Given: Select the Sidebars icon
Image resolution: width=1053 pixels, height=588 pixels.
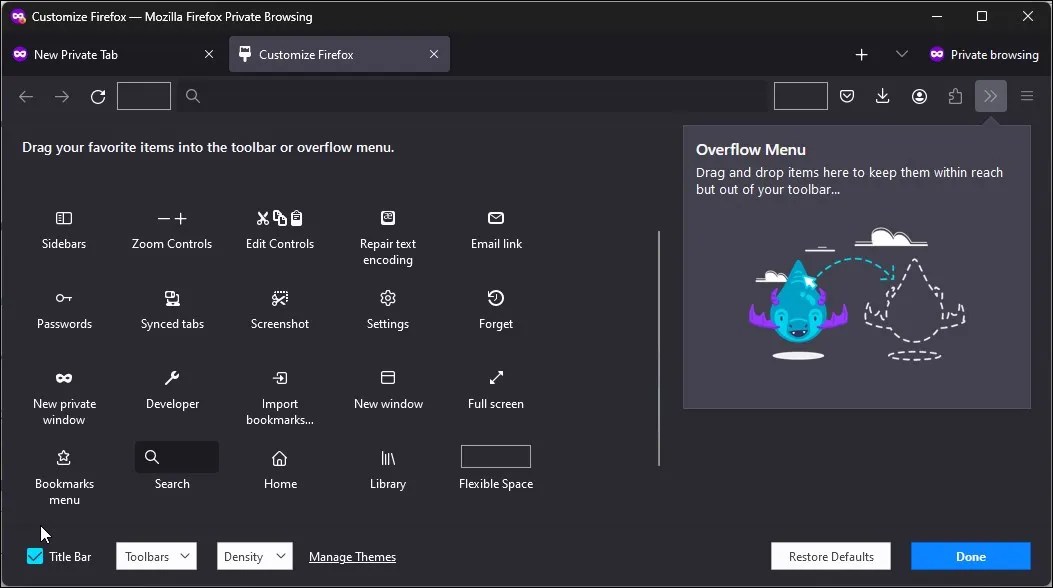Looking at the screenshot, I should 64,218.
